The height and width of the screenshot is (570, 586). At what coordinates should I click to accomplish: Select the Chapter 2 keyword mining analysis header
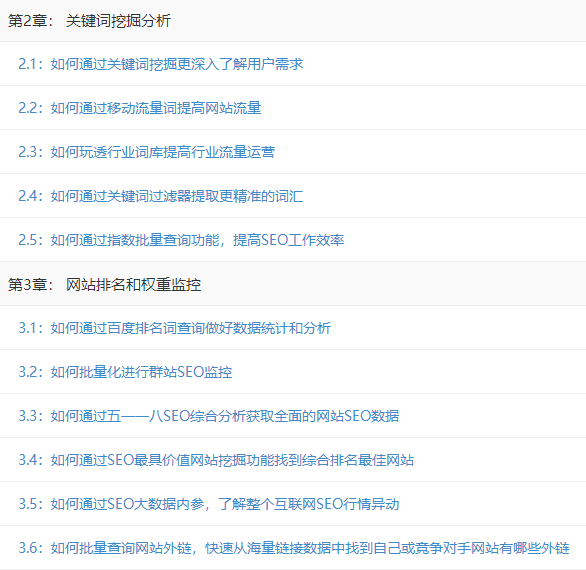coord(293,21)
